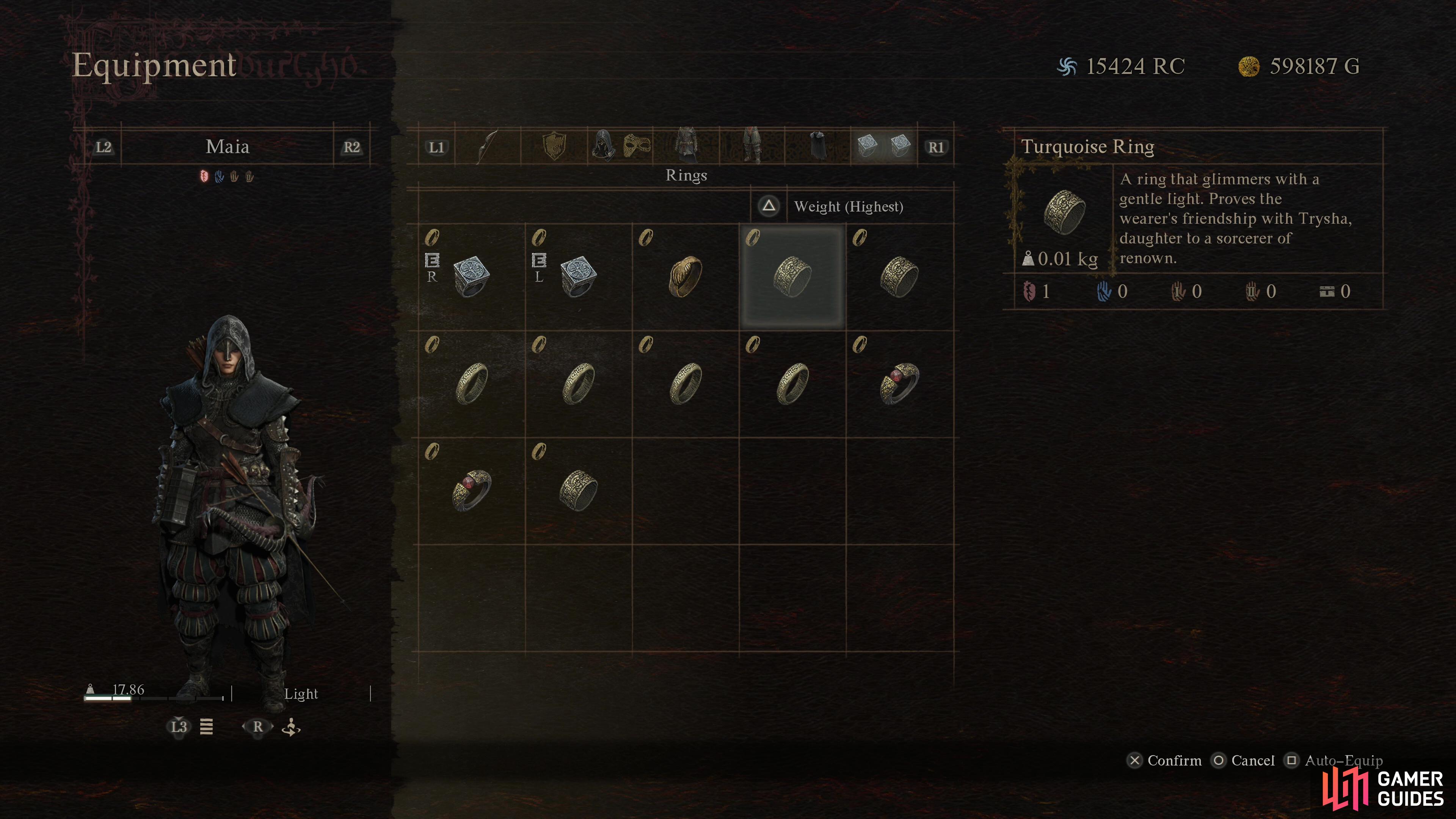Screen dimensions: 1456x819
Task: Select the ring equipped on right hand
Action: click(471, 277)
